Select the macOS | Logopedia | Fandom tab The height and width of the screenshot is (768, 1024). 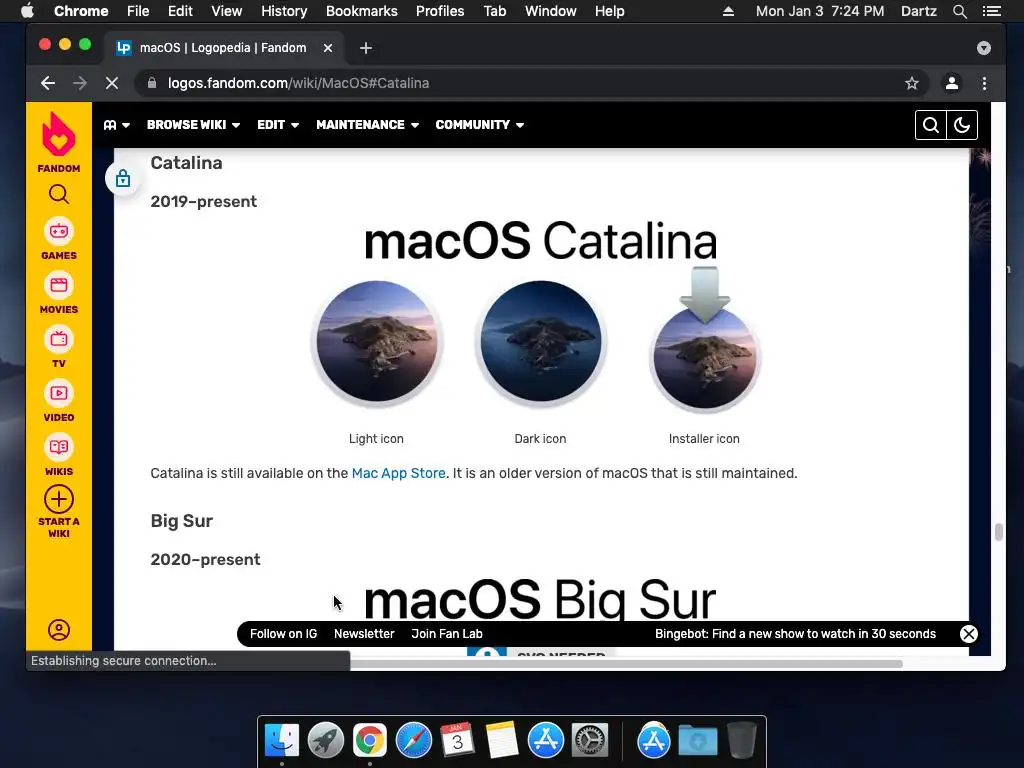(224, 48)
